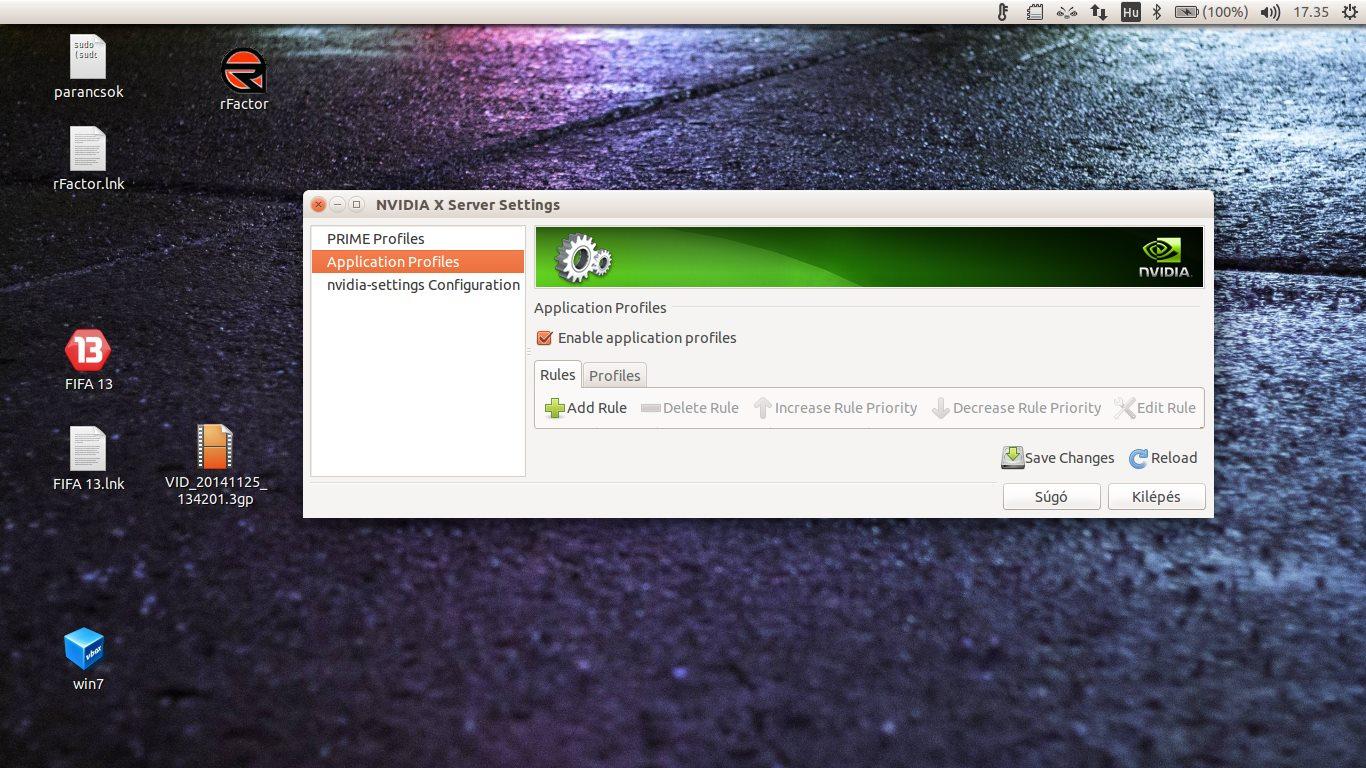Minimize the NVIDIA X Server Settings window
The image size is (1366, 768).
pos(338,205)
